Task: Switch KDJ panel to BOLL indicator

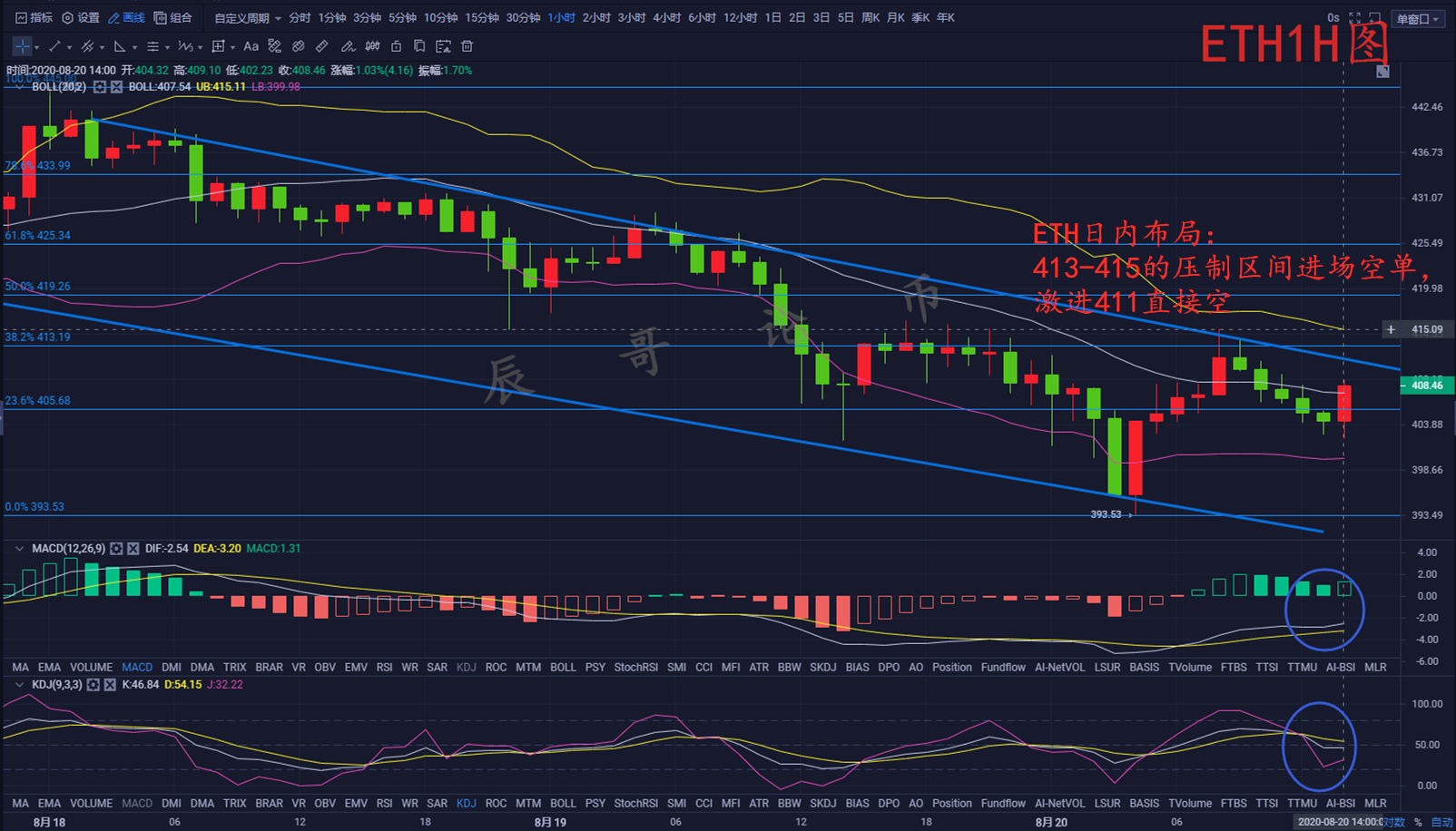Action: point(563,804)
